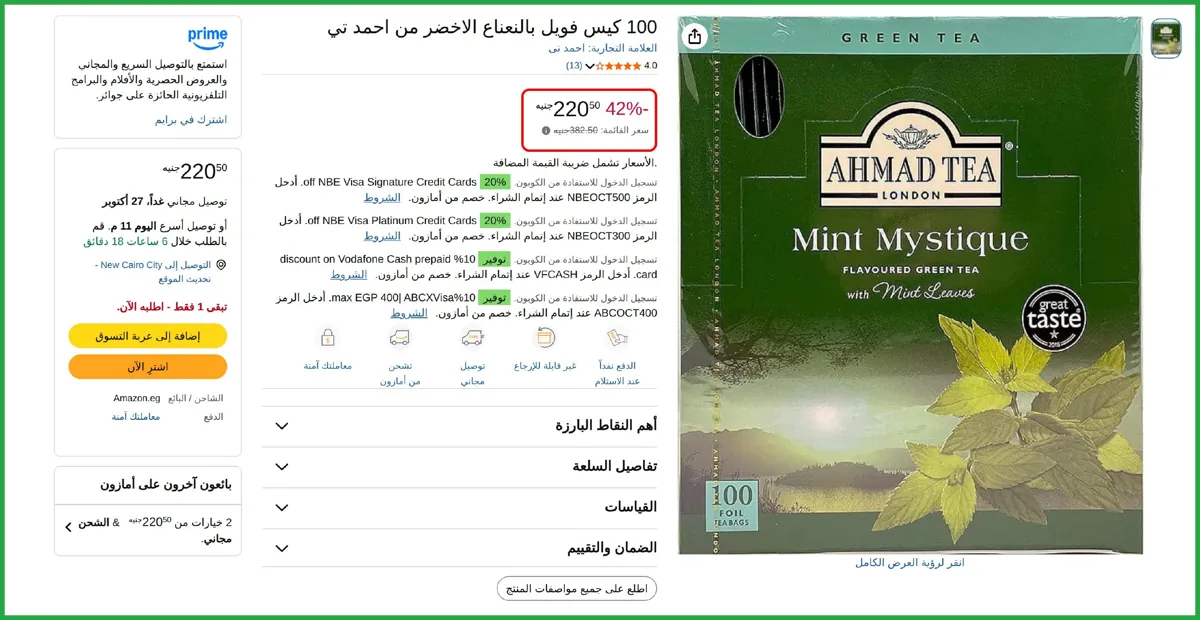Viewport: 1200px width, 620px height.
Task: Click '2 خيارات من' other sellers offer
Action: pyautogui.click(x=153, y=529)
